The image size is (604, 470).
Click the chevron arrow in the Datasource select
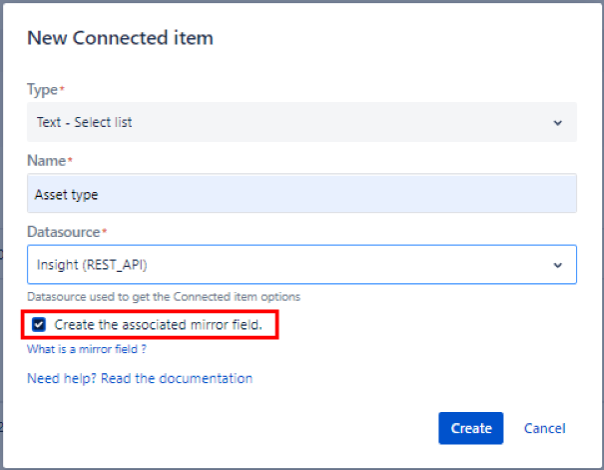pyautogui.click(x=557, y=265)
